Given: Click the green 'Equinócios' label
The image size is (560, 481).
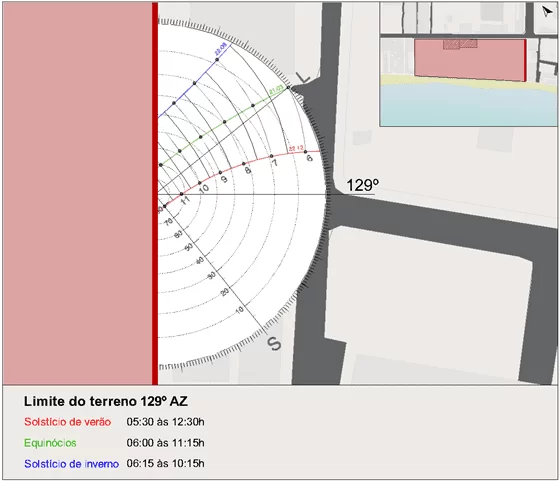Looking at the screenshot, I should (50, 443).
